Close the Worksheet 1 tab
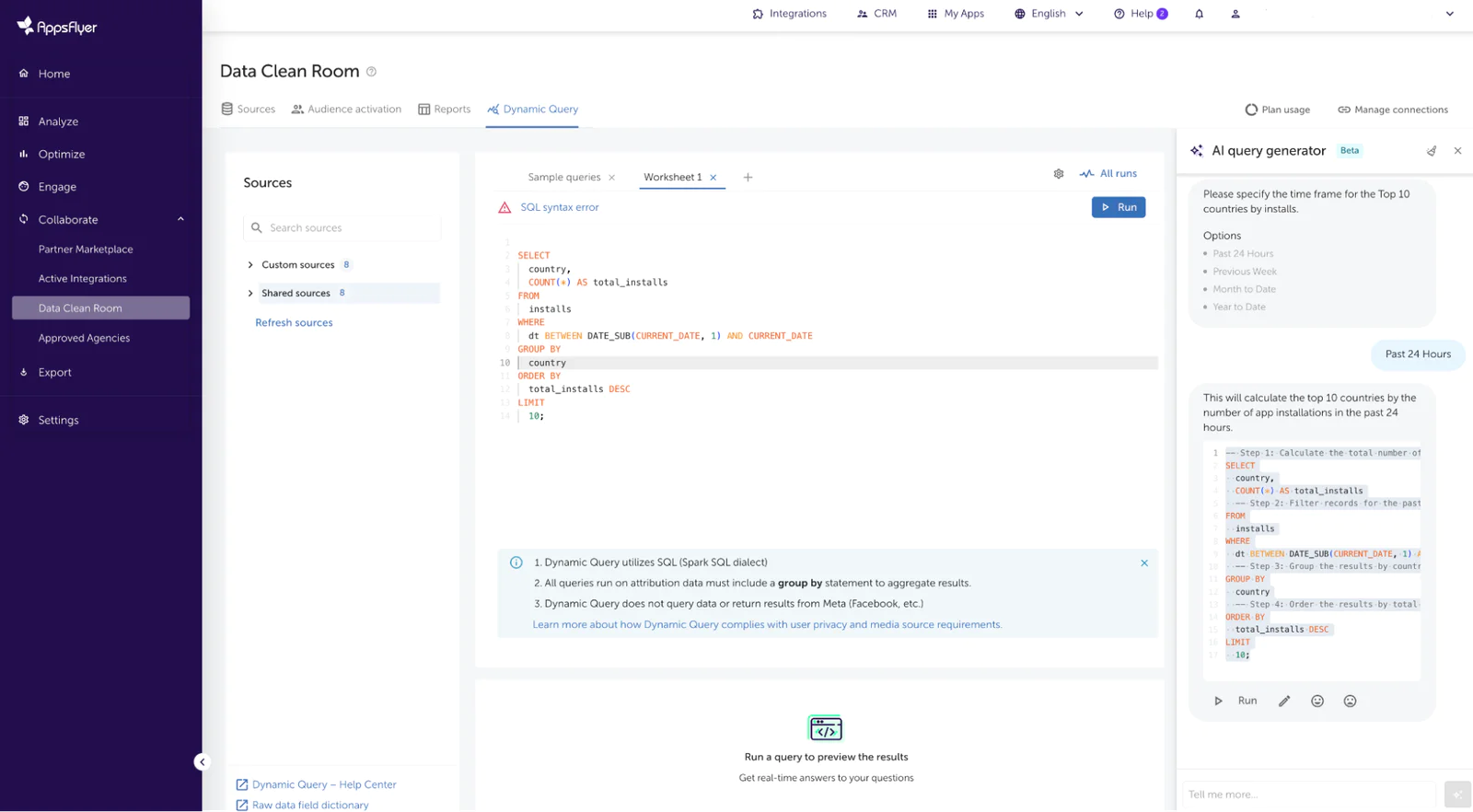 pos(713,178)
